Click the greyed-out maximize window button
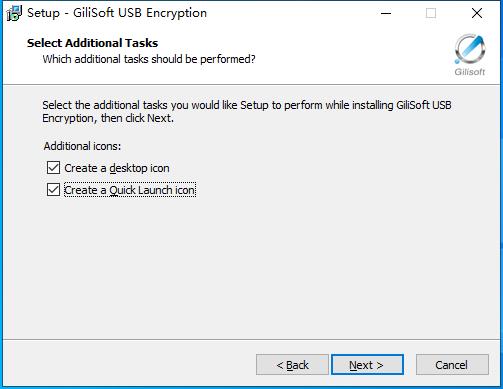Image resolution: width=503 pixels, height=389 pixels. [x=431, y=13]
